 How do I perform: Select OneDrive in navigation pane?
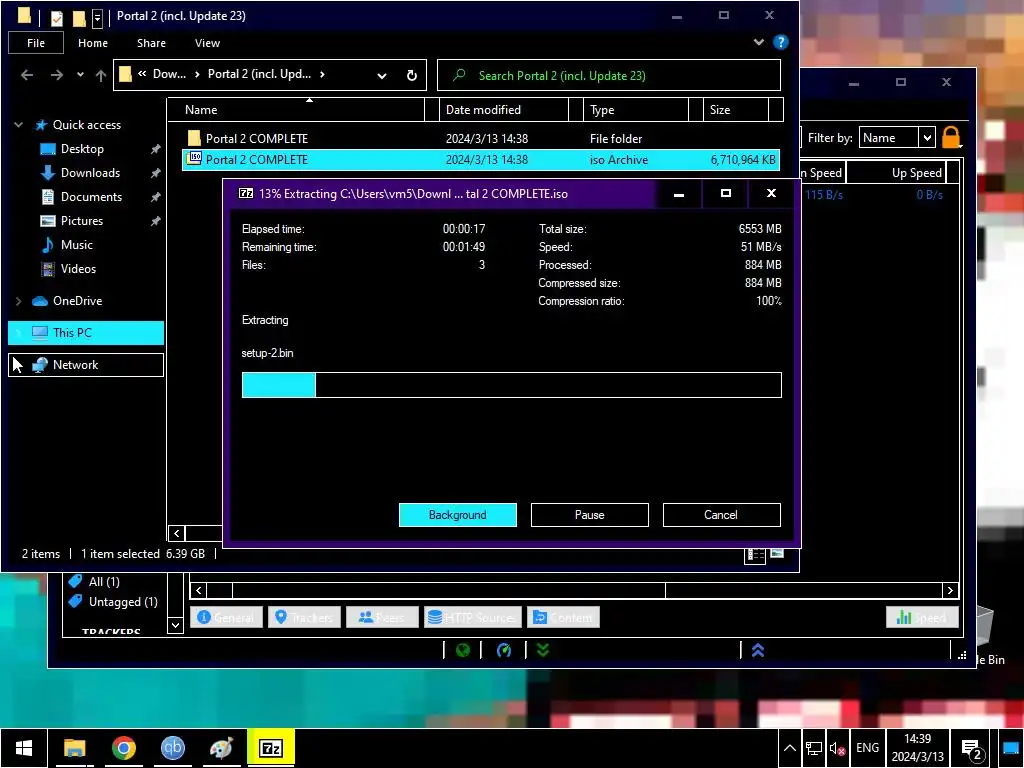77,301
